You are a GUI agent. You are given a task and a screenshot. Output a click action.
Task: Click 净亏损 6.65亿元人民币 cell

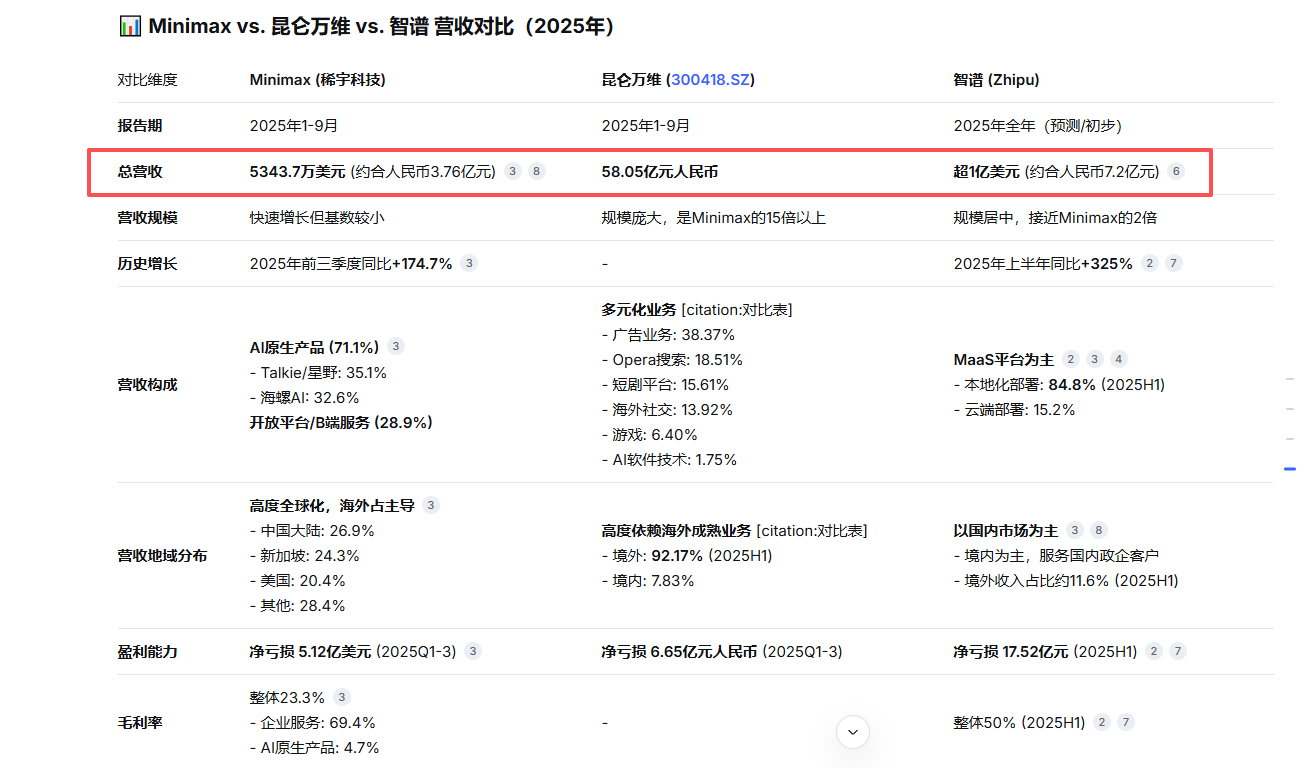click(x=722, y=651)
